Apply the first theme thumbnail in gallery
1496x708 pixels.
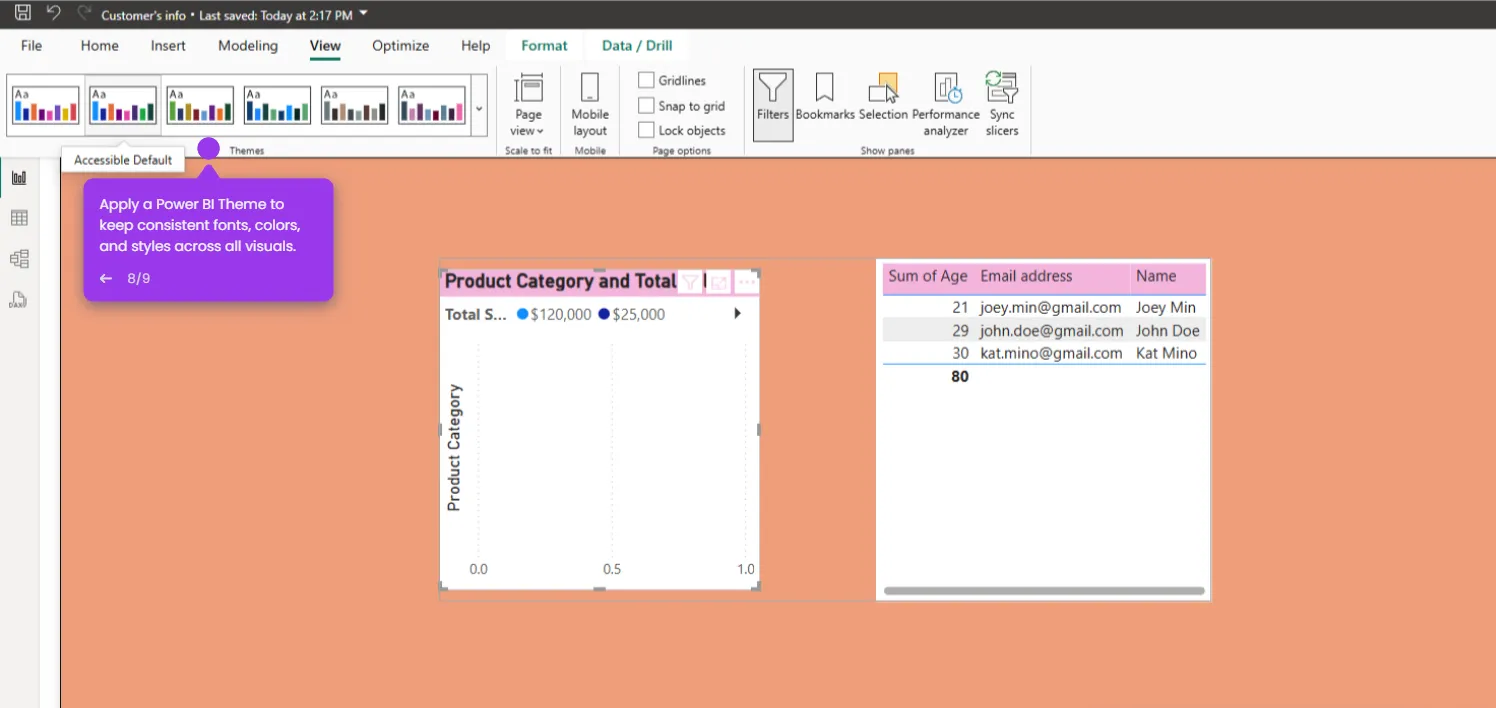(46, 105)
